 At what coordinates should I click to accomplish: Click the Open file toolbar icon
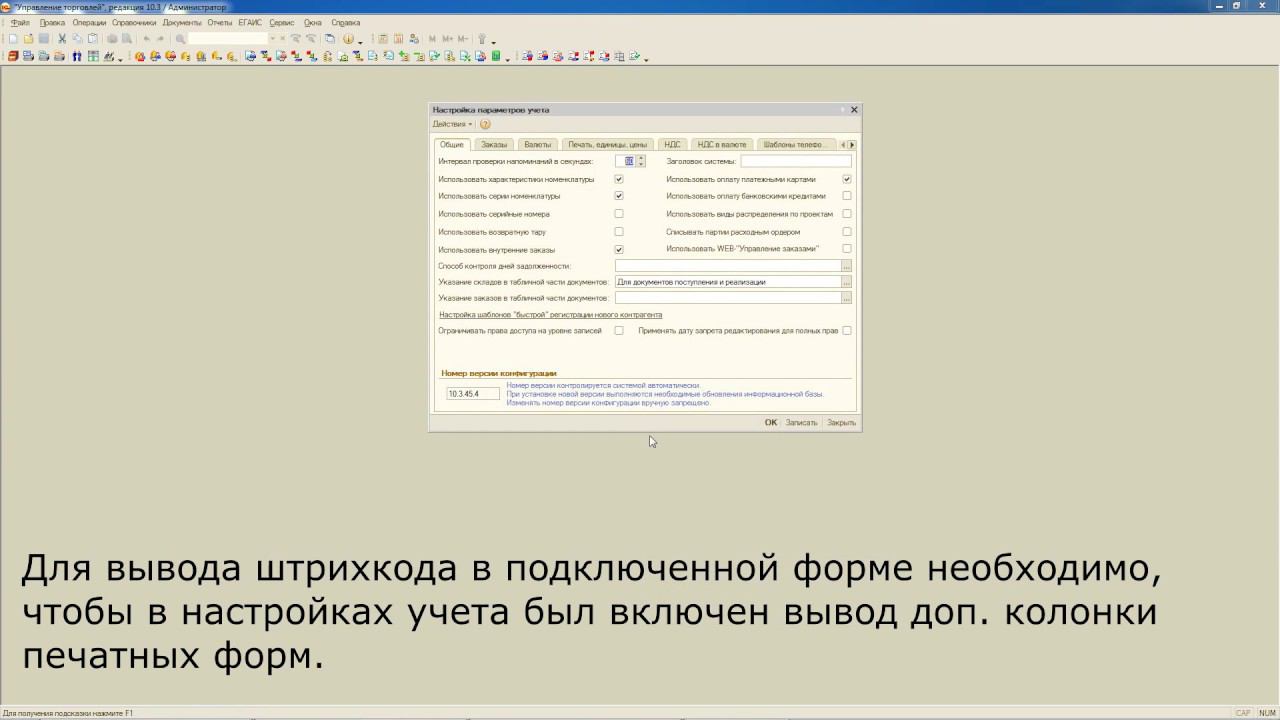28,38
